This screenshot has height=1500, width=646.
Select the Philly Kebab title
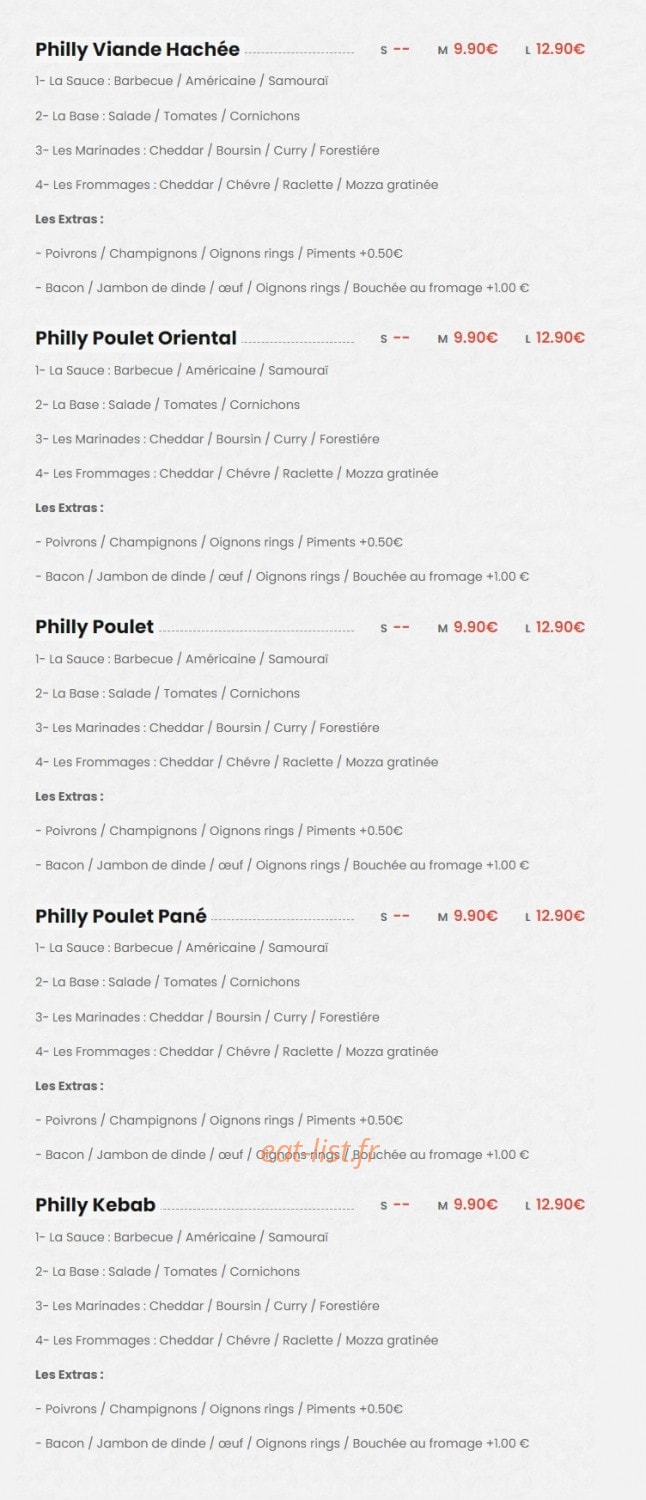(x=95, y=1205)
